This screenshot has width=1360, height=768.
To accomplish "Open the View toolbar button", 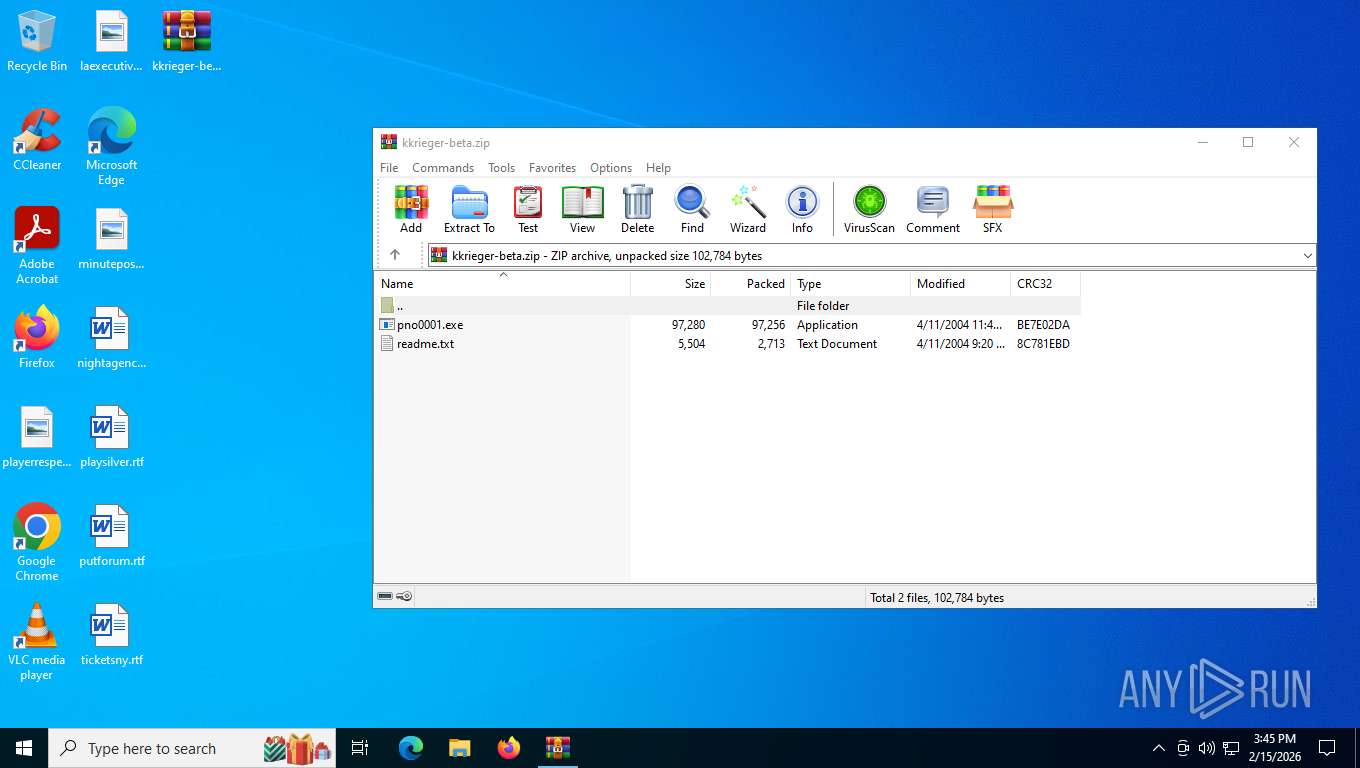I will click(582, 209).
